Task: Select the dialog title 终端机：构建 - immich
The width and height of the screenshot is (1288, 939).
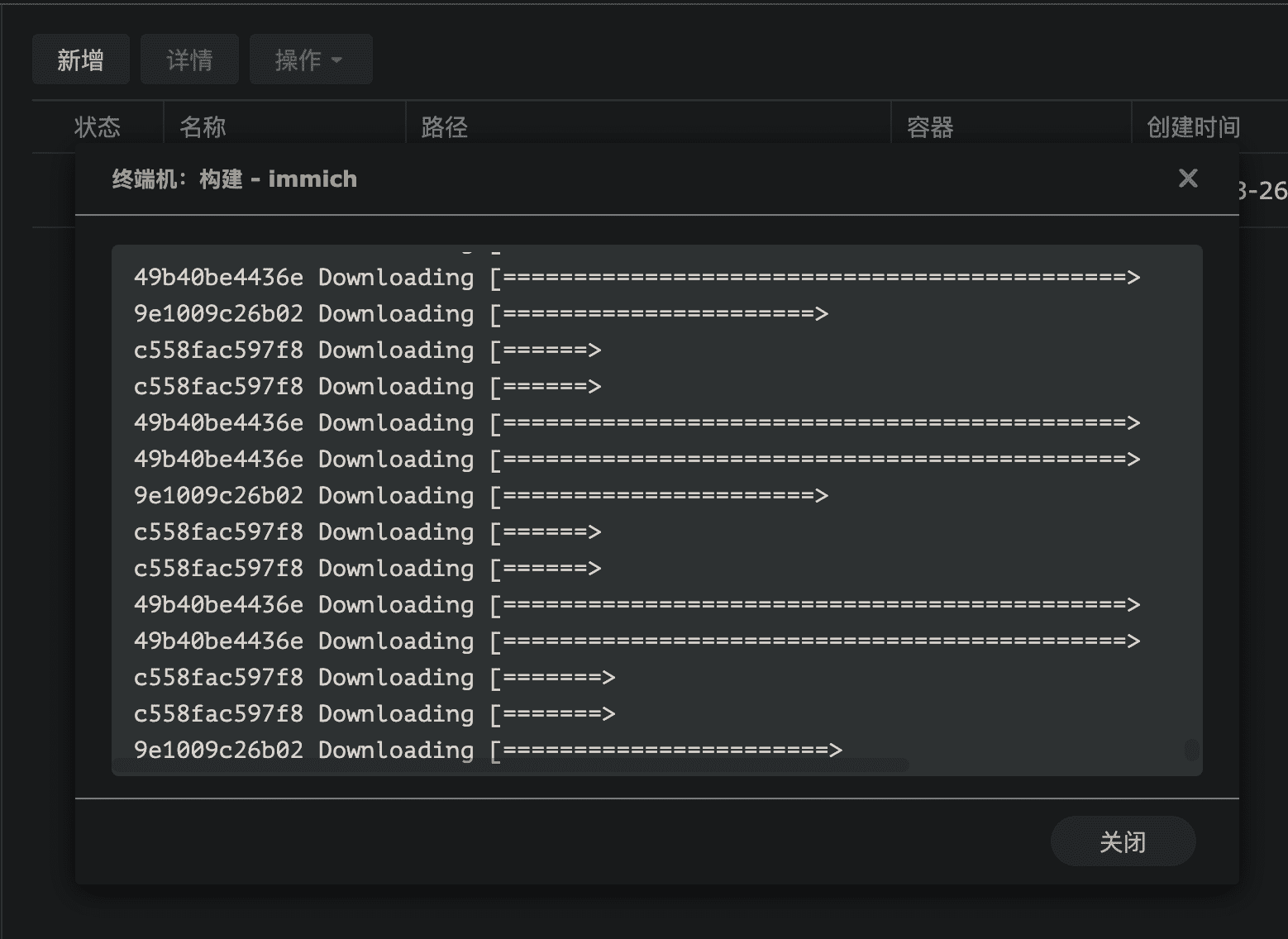Action: pos(235,179)
